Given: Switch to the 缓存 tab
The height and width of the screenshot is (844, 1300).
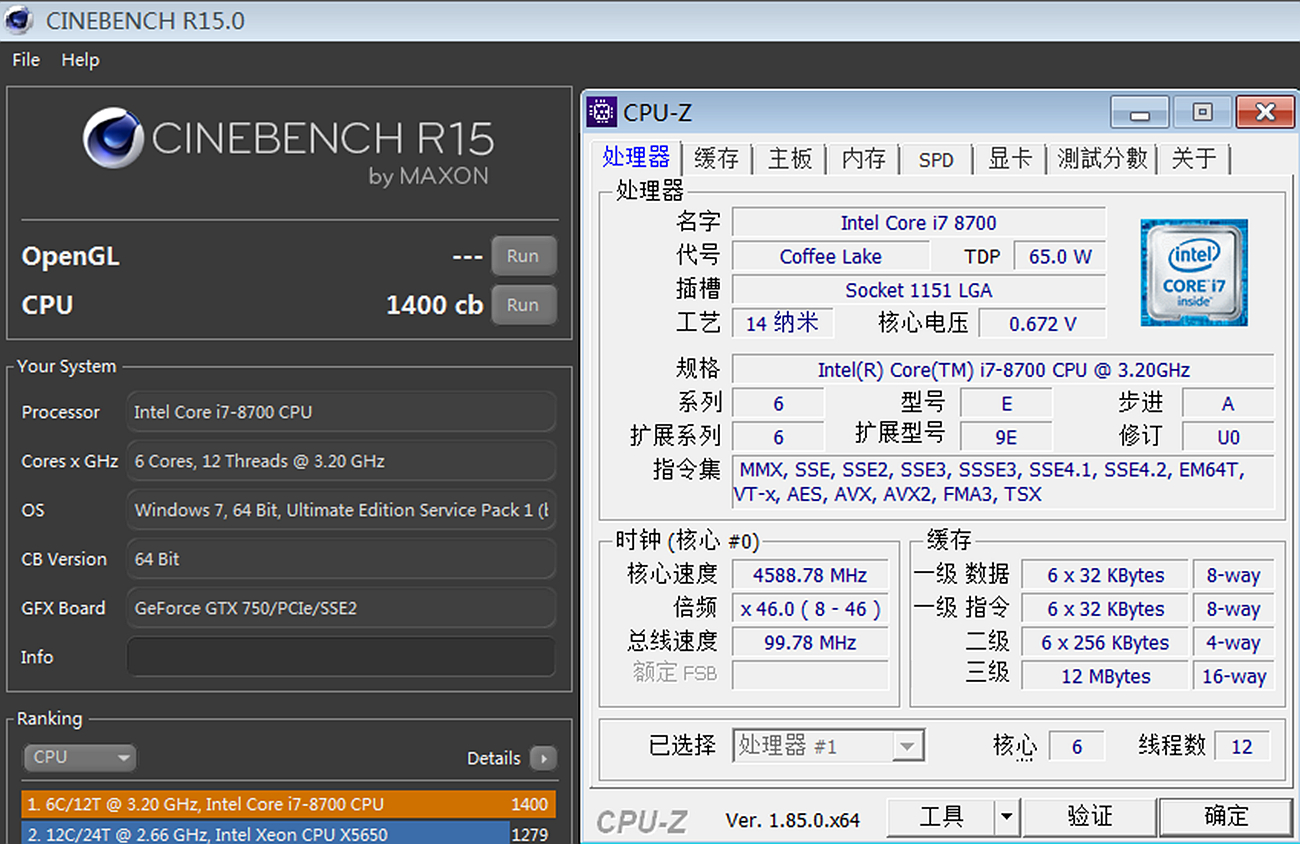Looking at the screenshot, I should tap(716, 159).
